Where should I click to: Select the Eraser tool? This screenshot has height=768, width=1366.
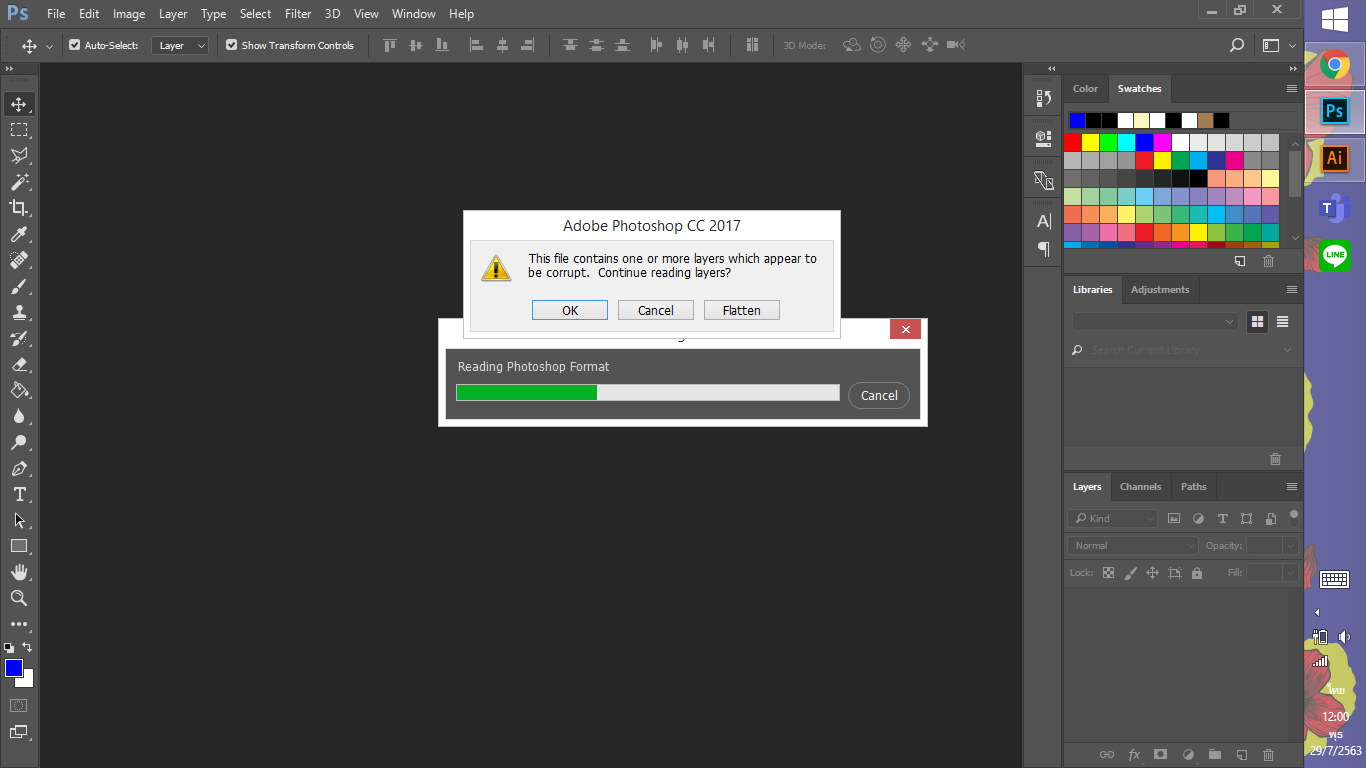pyautogui.click(x=19, y=364)
